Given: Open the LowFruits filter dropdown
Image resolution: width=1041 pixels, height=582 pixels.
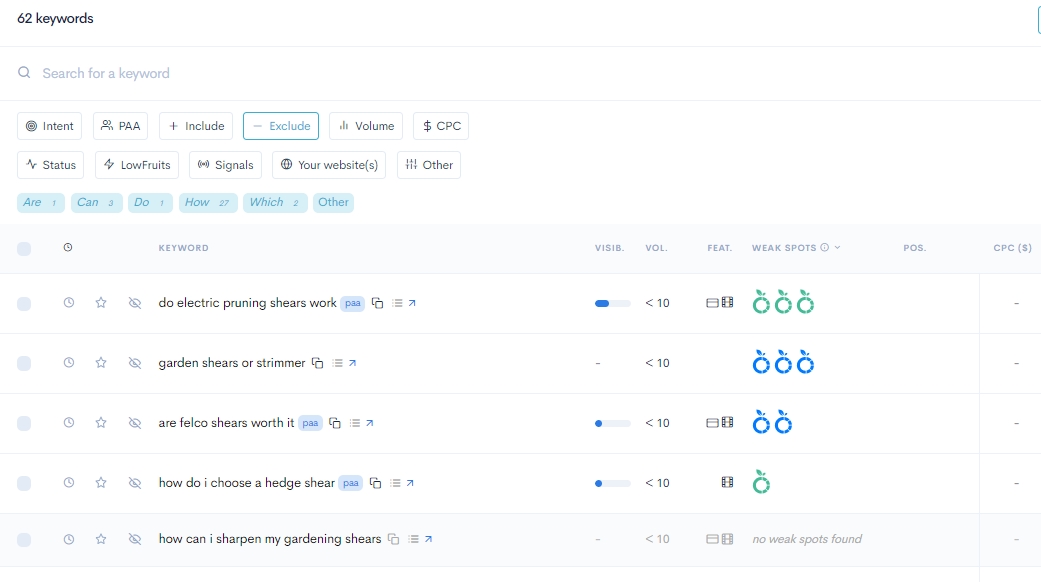Looking at the screenshot, I should tap(137, 165).
